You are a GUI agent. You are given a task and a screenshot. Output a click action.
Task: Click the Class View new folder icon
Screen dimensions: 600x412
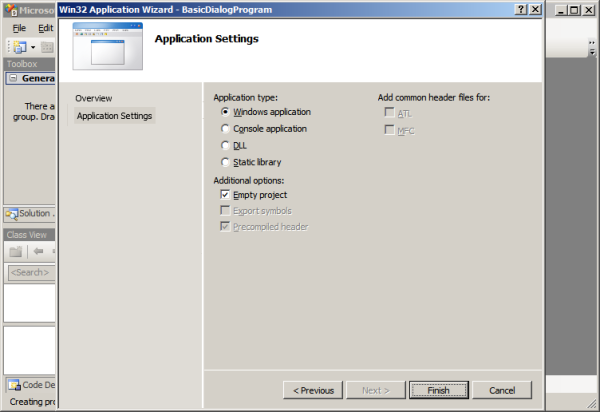(x=16, y=251)
